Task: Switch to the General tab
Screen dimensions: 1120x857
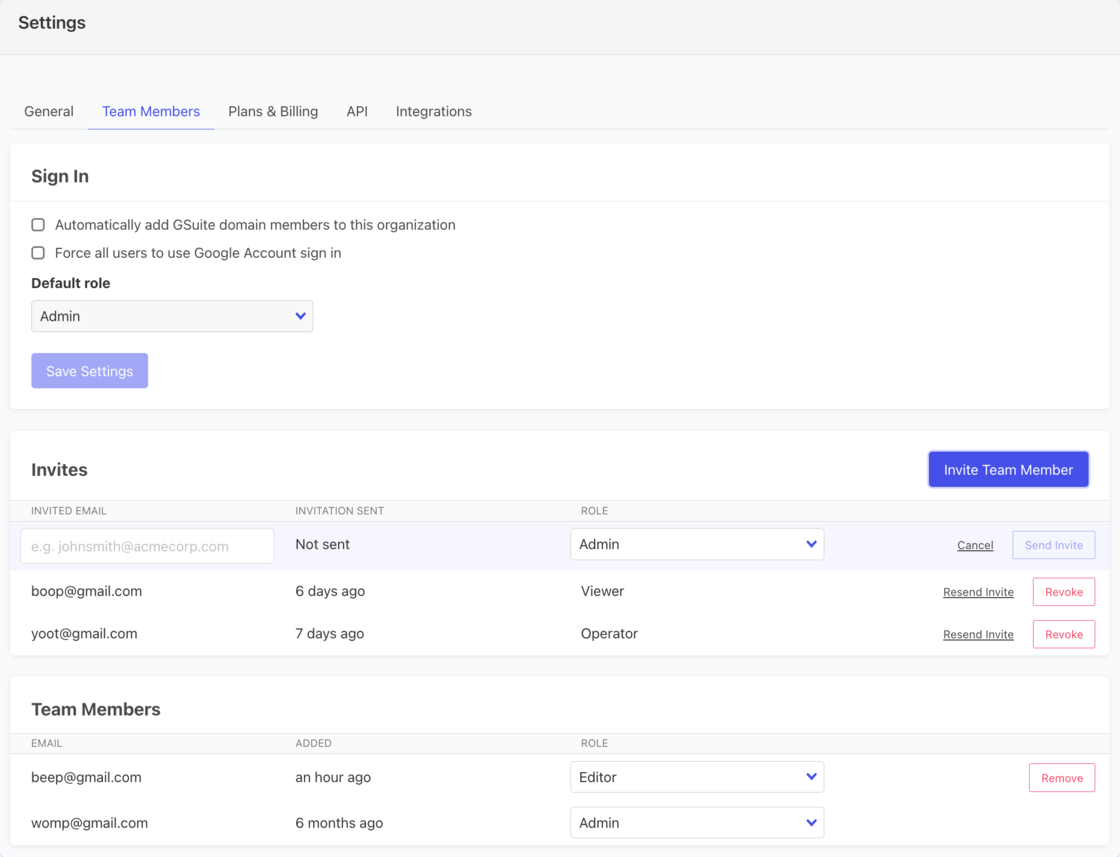Action: pyautogui.click(x=49, y=111)
